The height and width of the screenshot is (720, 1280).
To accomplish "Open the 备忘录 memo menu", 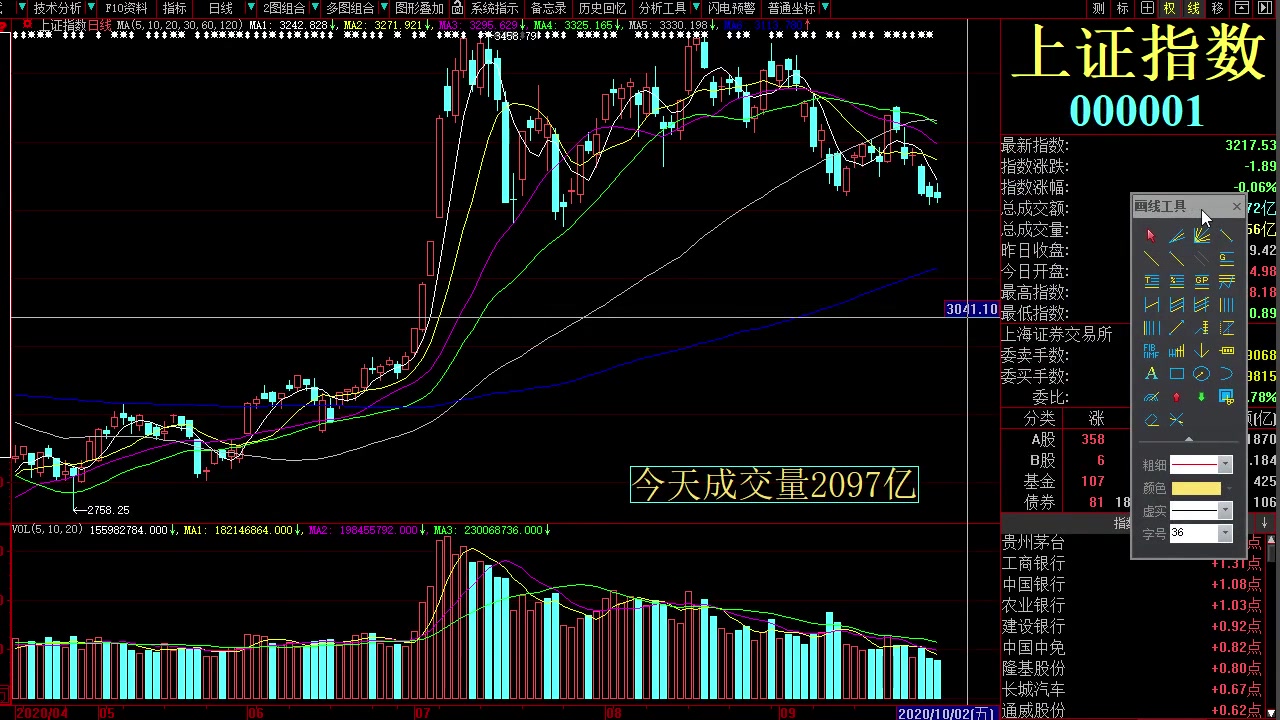I will point(548,8).
